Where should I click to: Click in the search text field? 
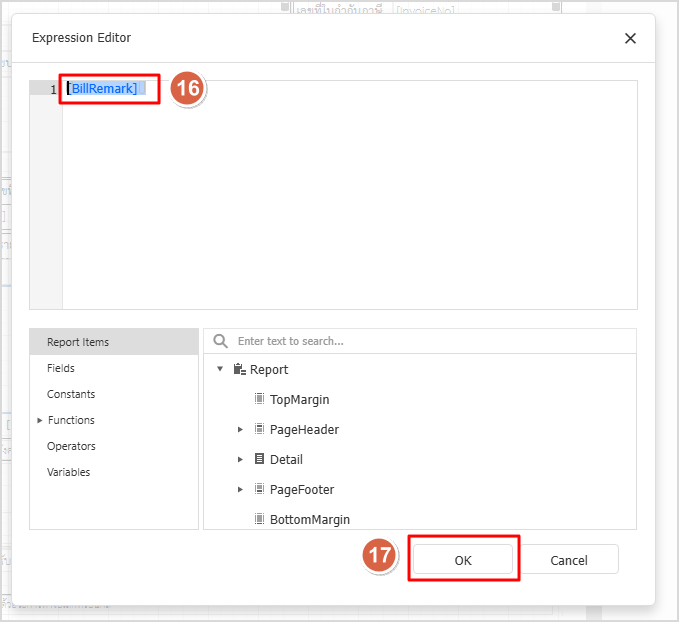430,341
